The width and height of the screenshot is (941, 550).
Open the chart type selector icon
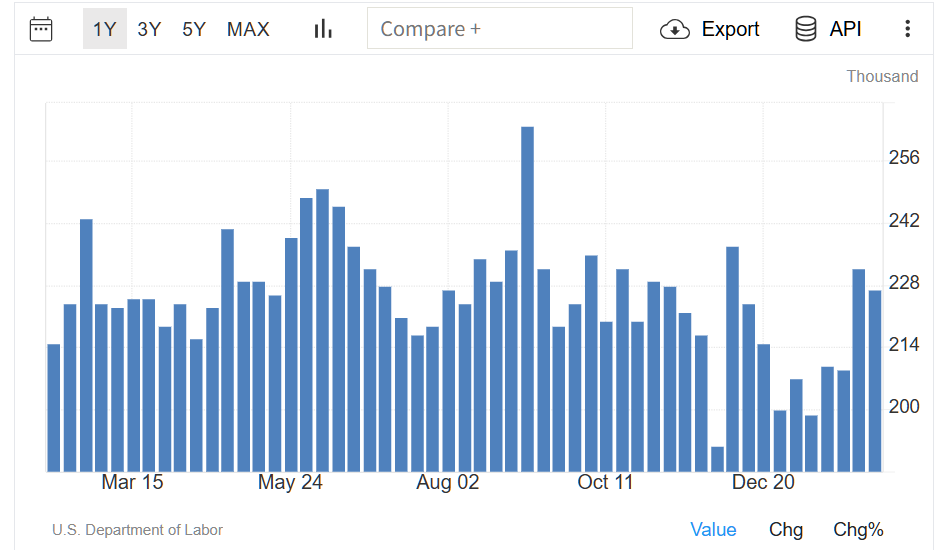323,29
